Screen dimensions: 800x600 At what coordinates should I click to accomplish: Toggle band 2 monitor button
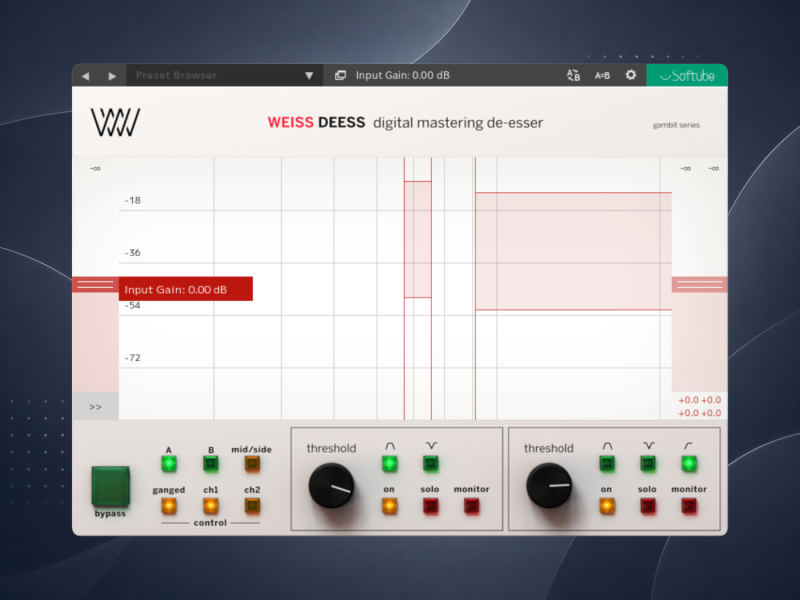(x=689, y=506)
